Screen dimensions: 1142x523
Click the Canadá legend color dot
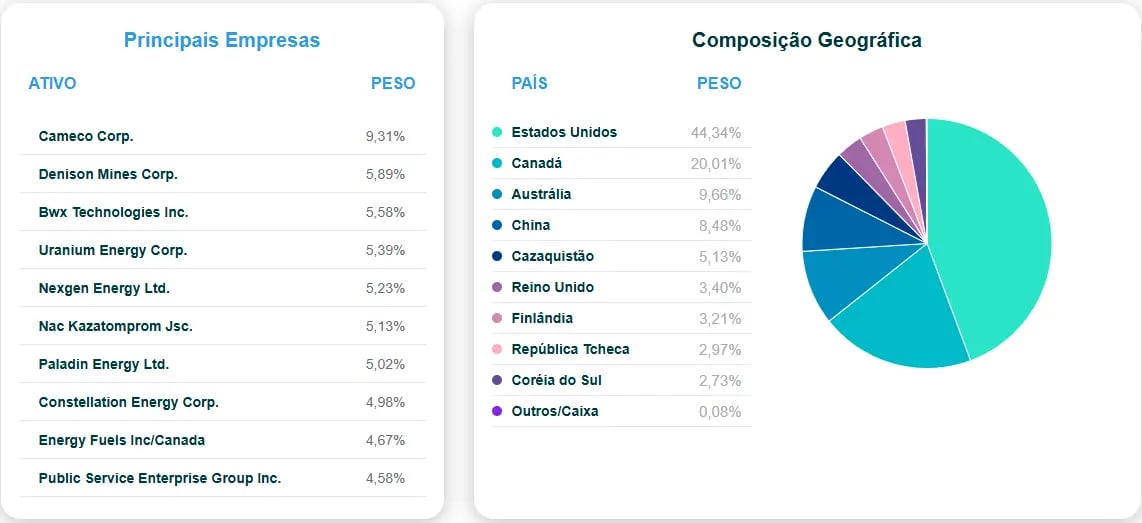point(497,163)
